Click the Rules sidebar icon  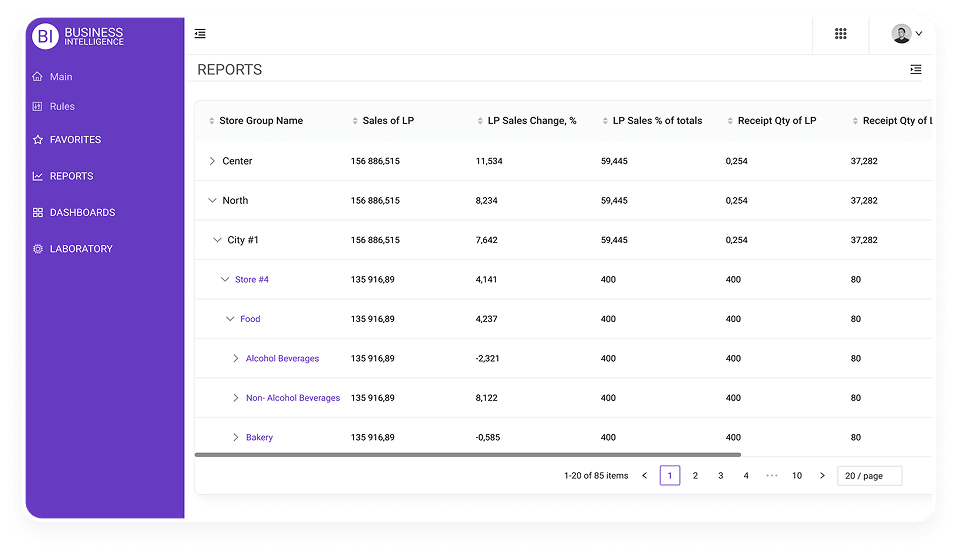point(37,106)
